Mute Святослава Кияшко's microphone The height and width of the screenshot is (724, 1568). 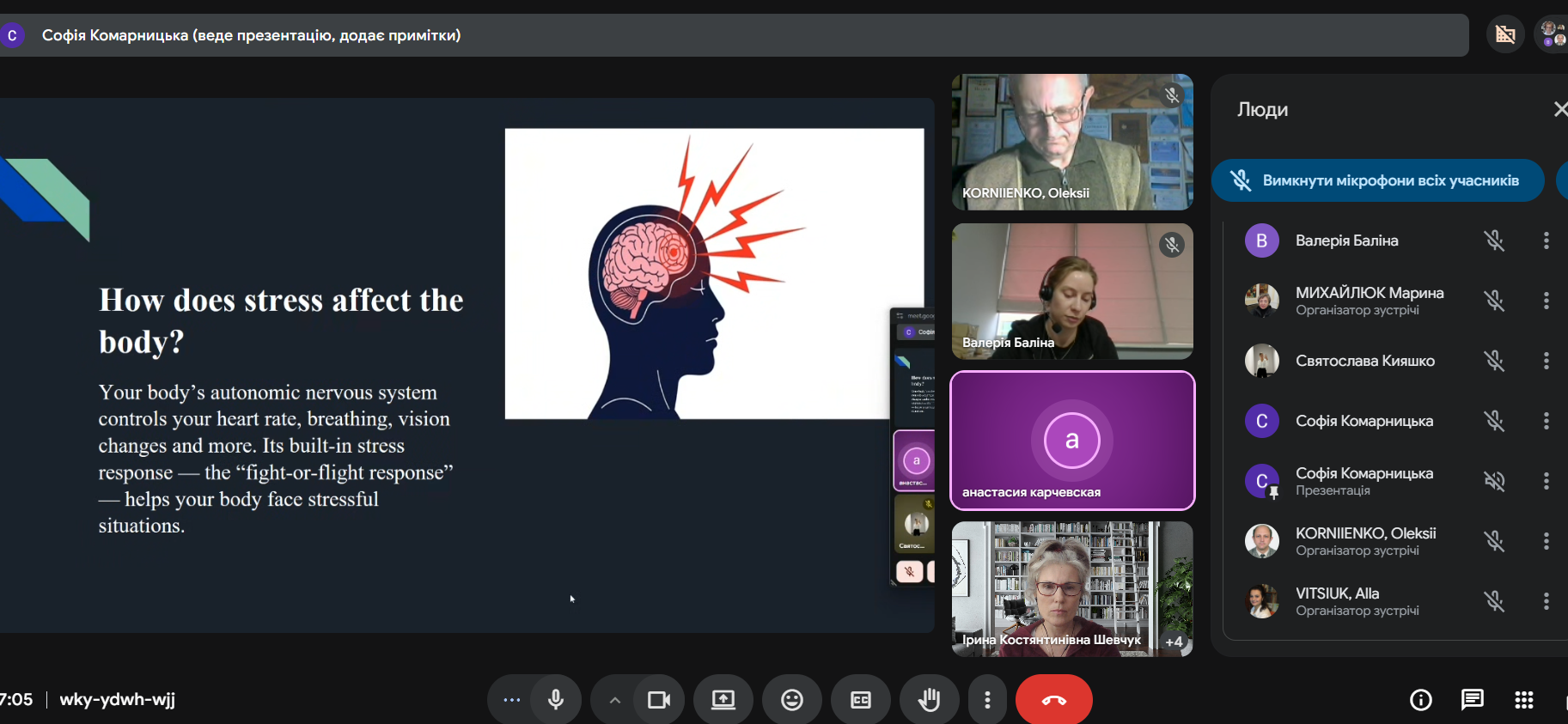point(1494,361)
